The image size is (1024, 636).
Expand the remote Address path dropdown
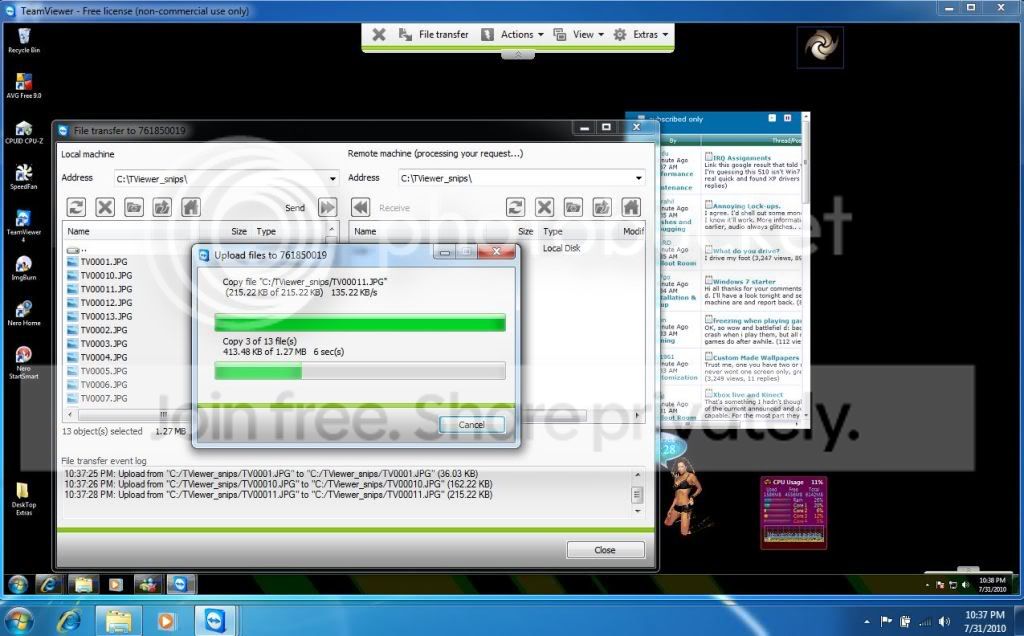pyautogui.click(x=639, y=178)
